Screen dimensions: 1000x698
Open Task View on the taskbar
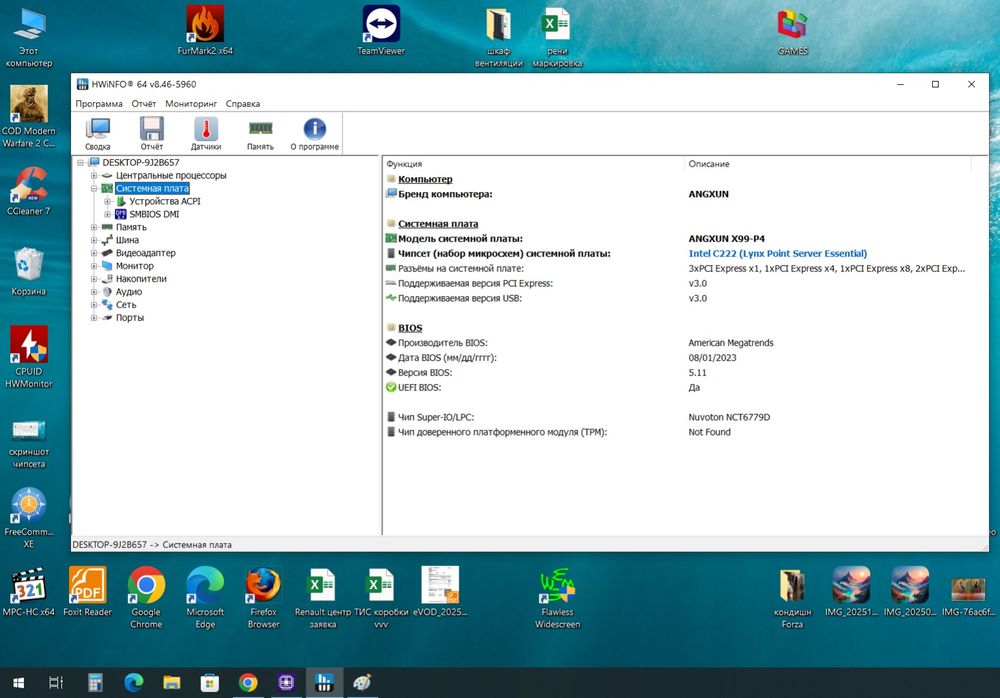click(x=56, y=683)
